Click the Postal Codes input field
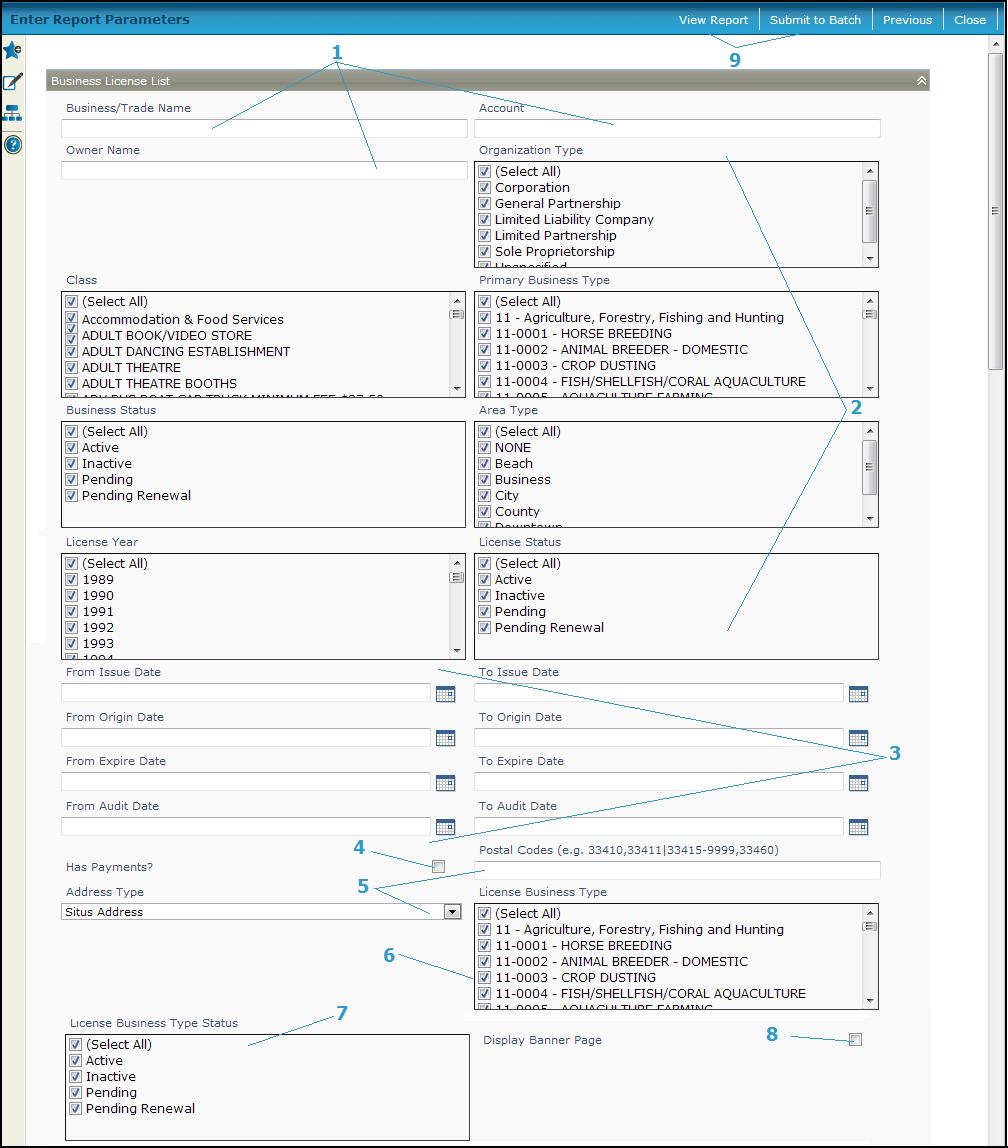 pos(677,870)
